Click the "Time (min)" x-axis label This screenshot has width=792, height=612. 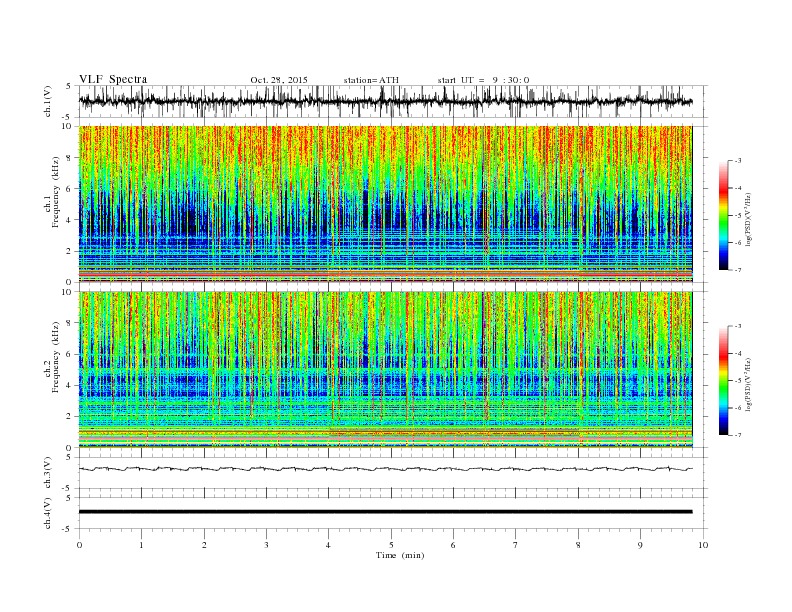click(x=400, y=555)
